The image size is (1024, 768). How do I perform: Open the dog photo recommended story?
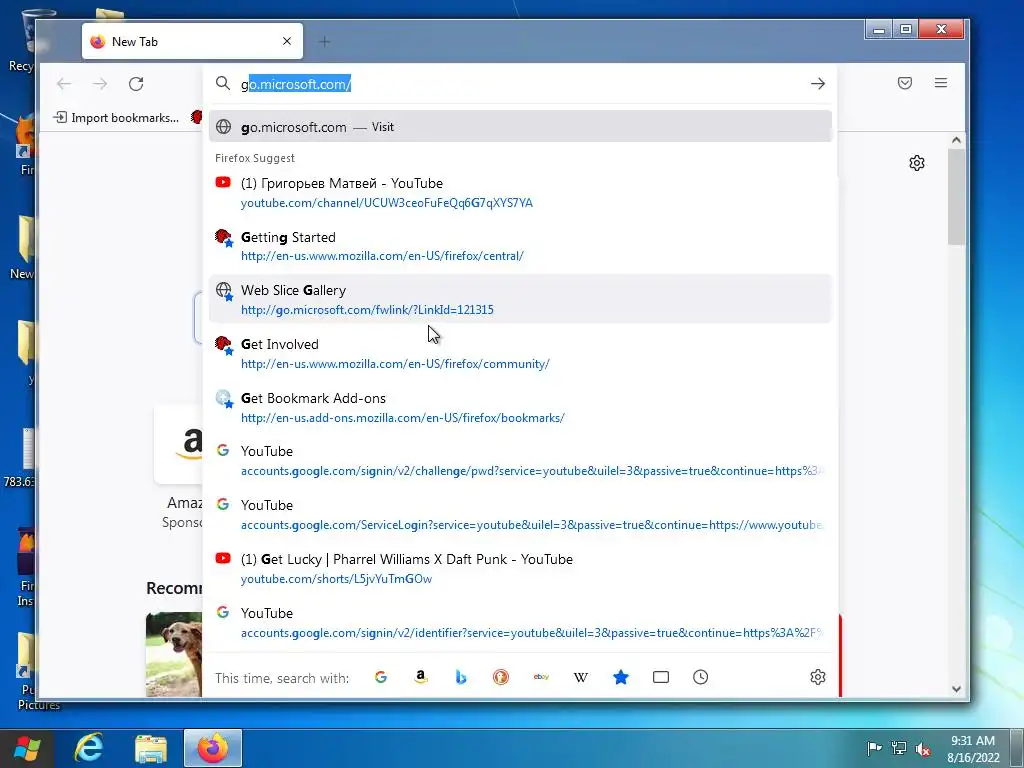[174, 654]
